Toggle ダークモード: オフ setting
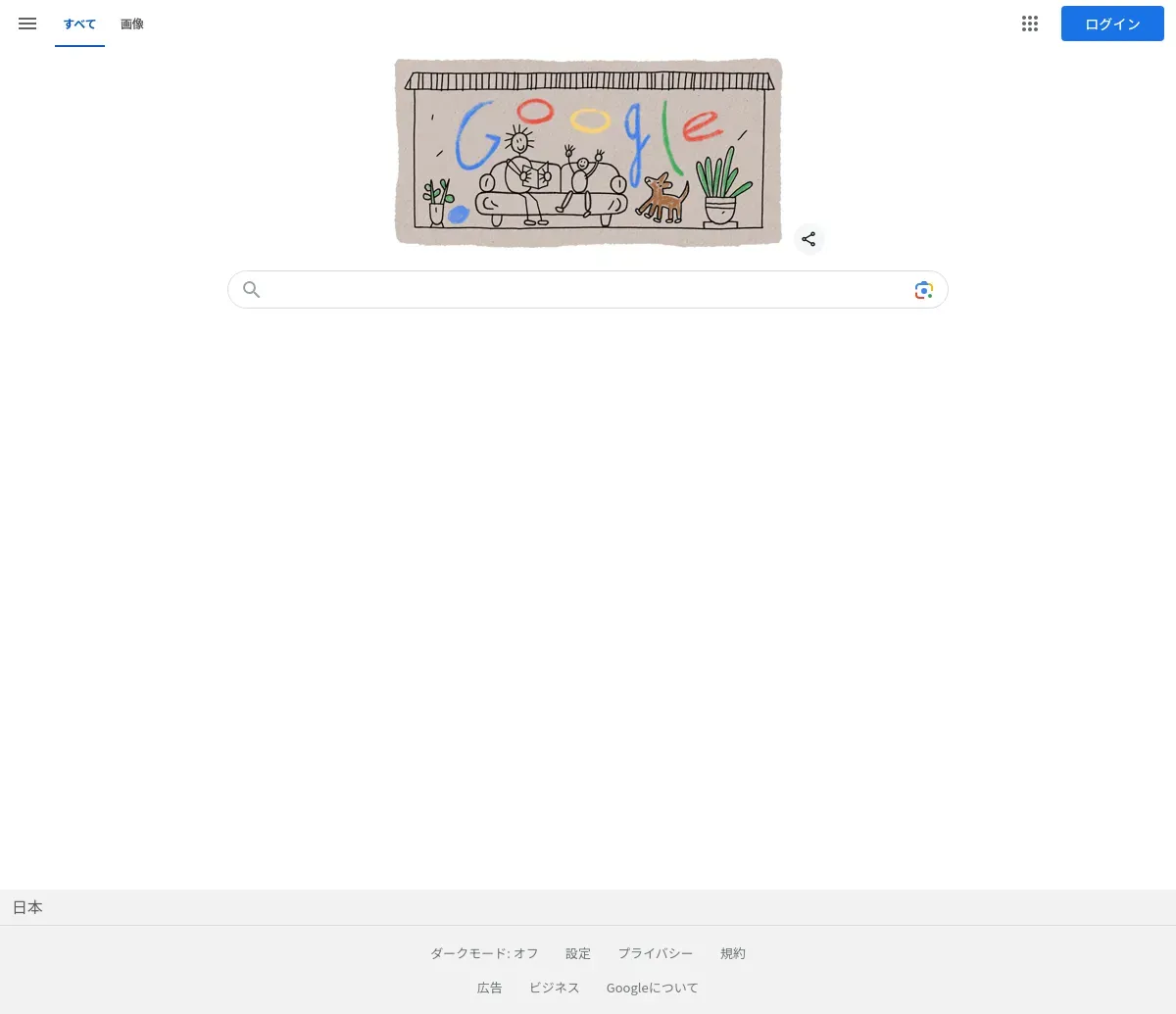The width and height of the screenshot is (1176, 1014). [484, 953]
